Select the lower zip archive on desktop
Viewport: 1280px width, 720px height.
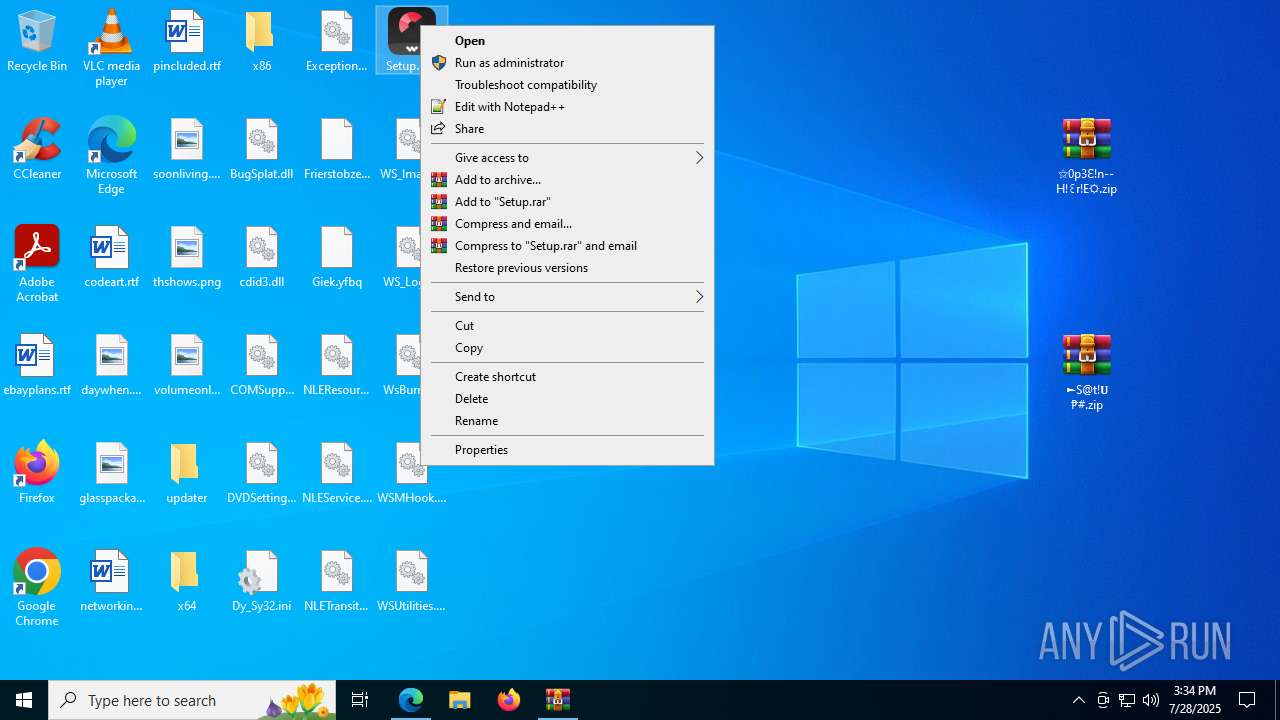point(1087,372)
